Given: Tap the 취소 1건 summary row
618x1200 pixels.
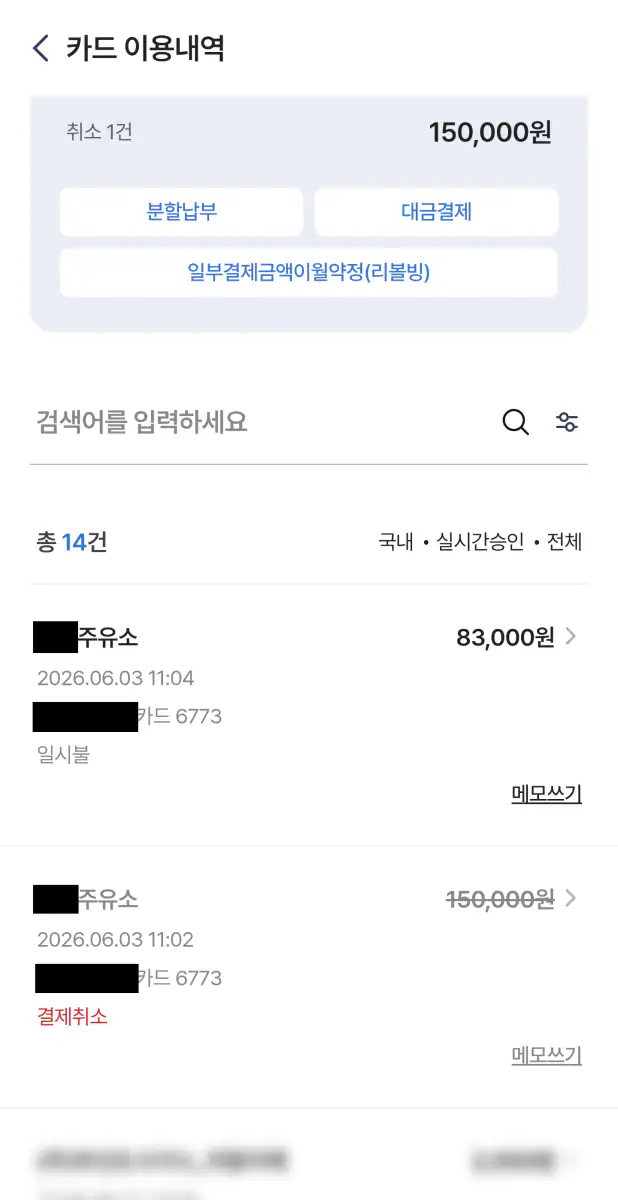Looking at the screenshot, I should (308, 132).
